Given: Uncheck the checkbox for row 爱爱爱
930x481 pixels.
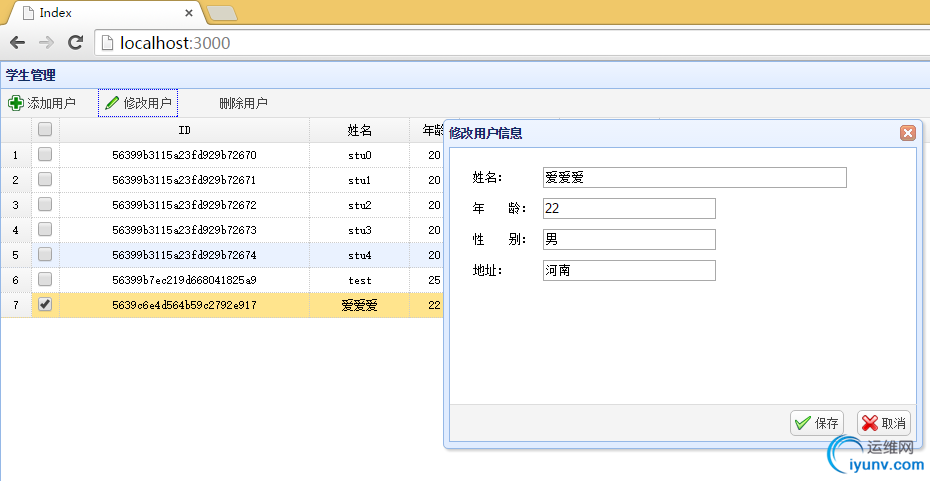Looking at the screenshot, I should 45,304.
